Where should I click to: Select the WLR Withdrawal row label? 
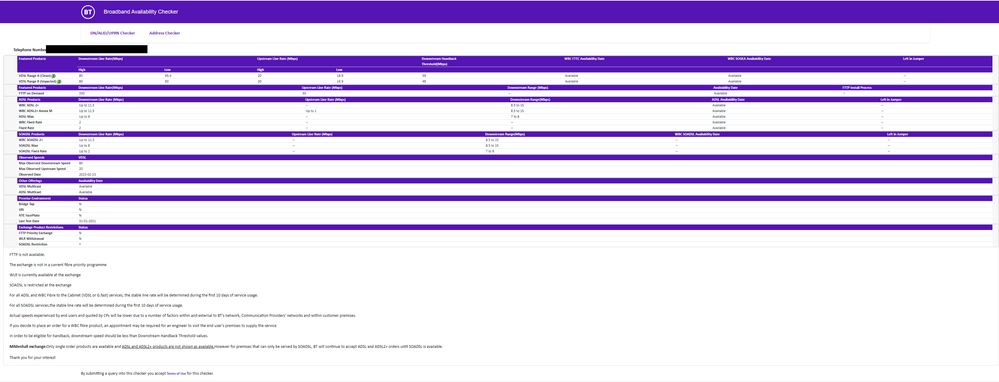tap(30, 239)
